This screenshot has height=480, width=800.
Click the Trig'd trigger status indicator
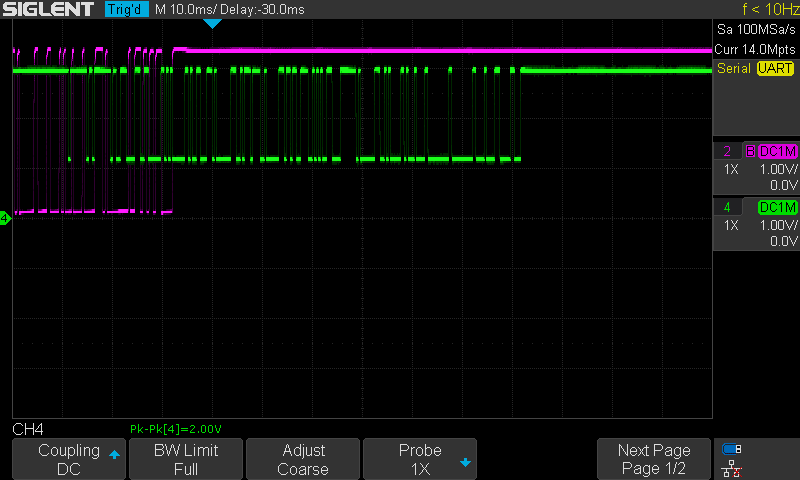pos(126,9)
